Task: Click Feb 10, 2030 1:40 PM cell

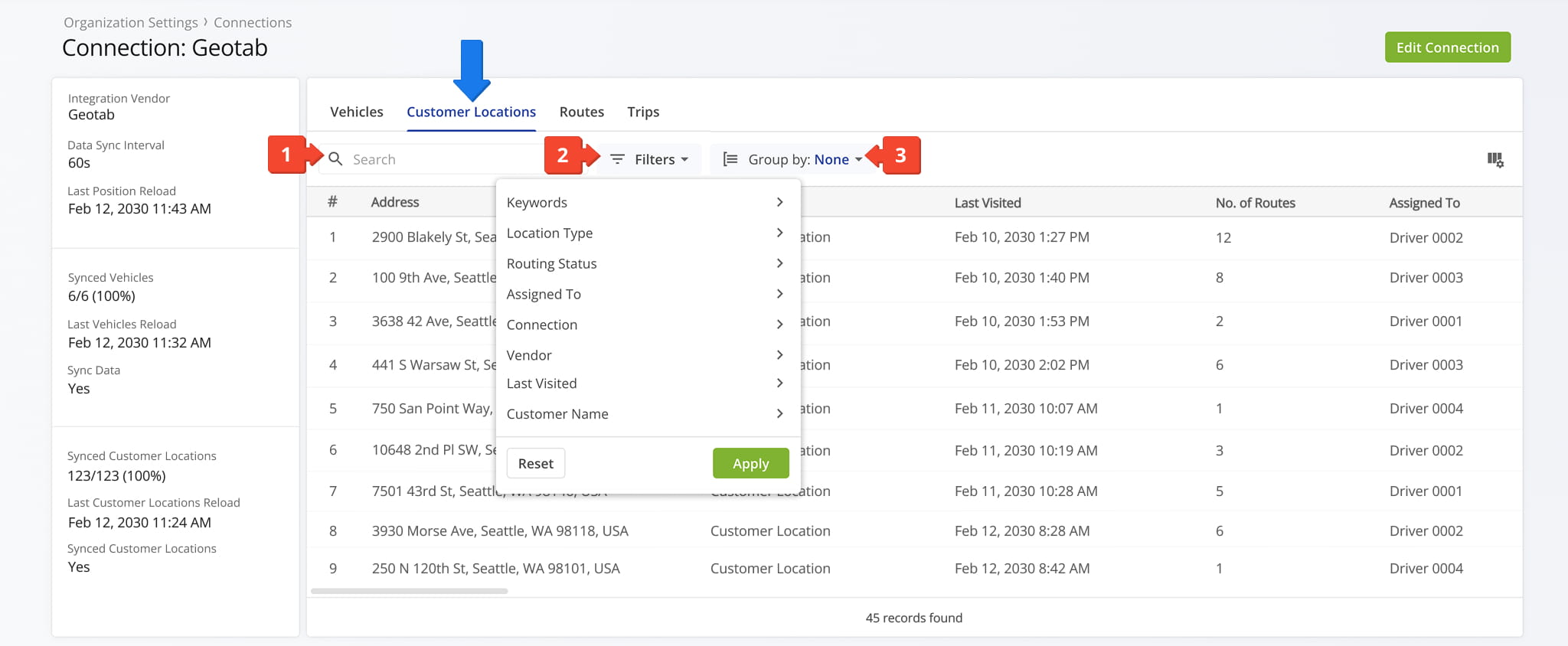Action: pyautogui.click(x=1022, y=278)
